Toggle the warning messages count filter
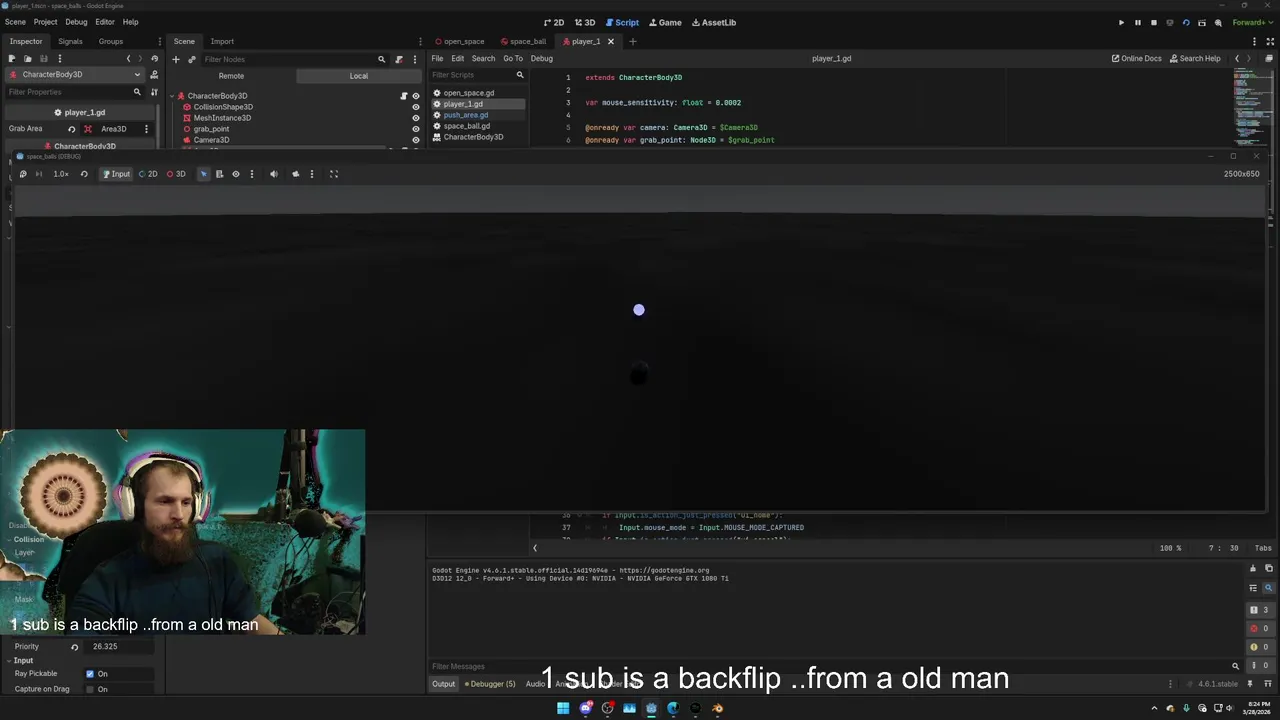Image resolution: width=1280 pixels, height=720 pixels. [1259, 647]
